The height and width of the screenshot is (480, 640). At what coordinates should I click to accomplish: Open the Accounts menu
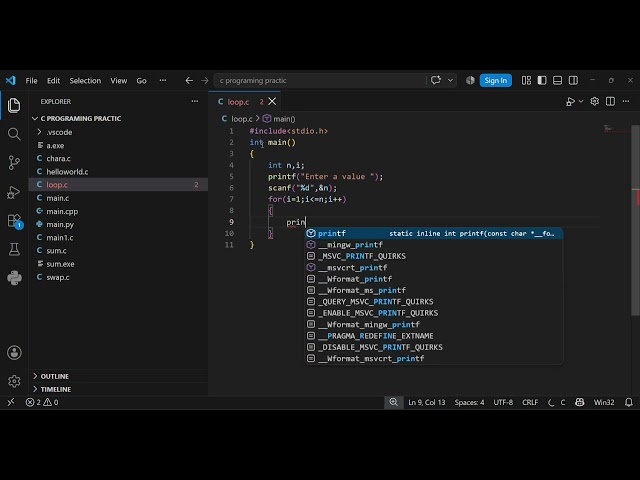coord(14,353)
